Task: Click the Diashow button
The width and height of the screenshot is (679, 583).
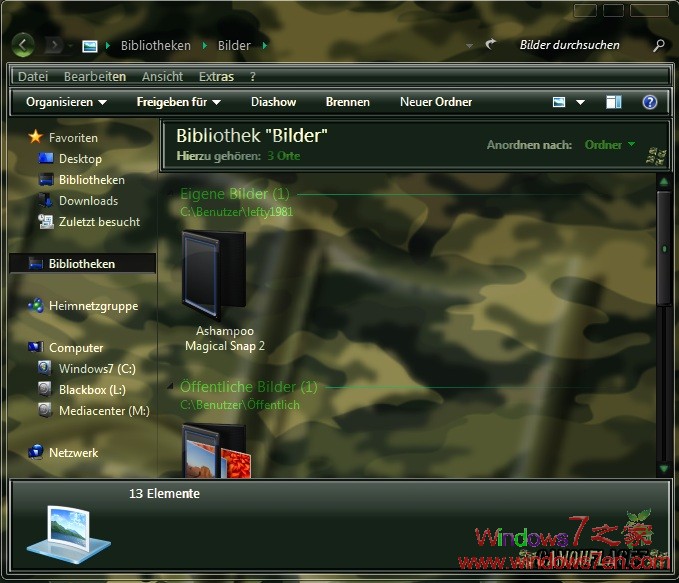Action: [x=273, y=102]
